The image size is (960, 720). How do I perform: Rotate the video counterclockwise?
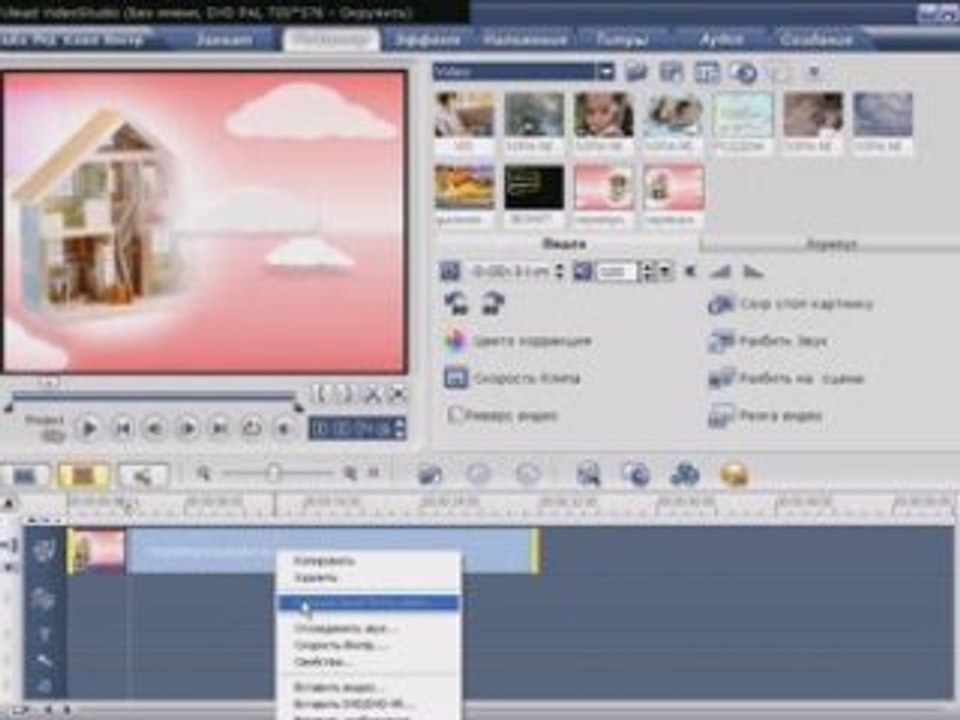click(x=457, y=304)
